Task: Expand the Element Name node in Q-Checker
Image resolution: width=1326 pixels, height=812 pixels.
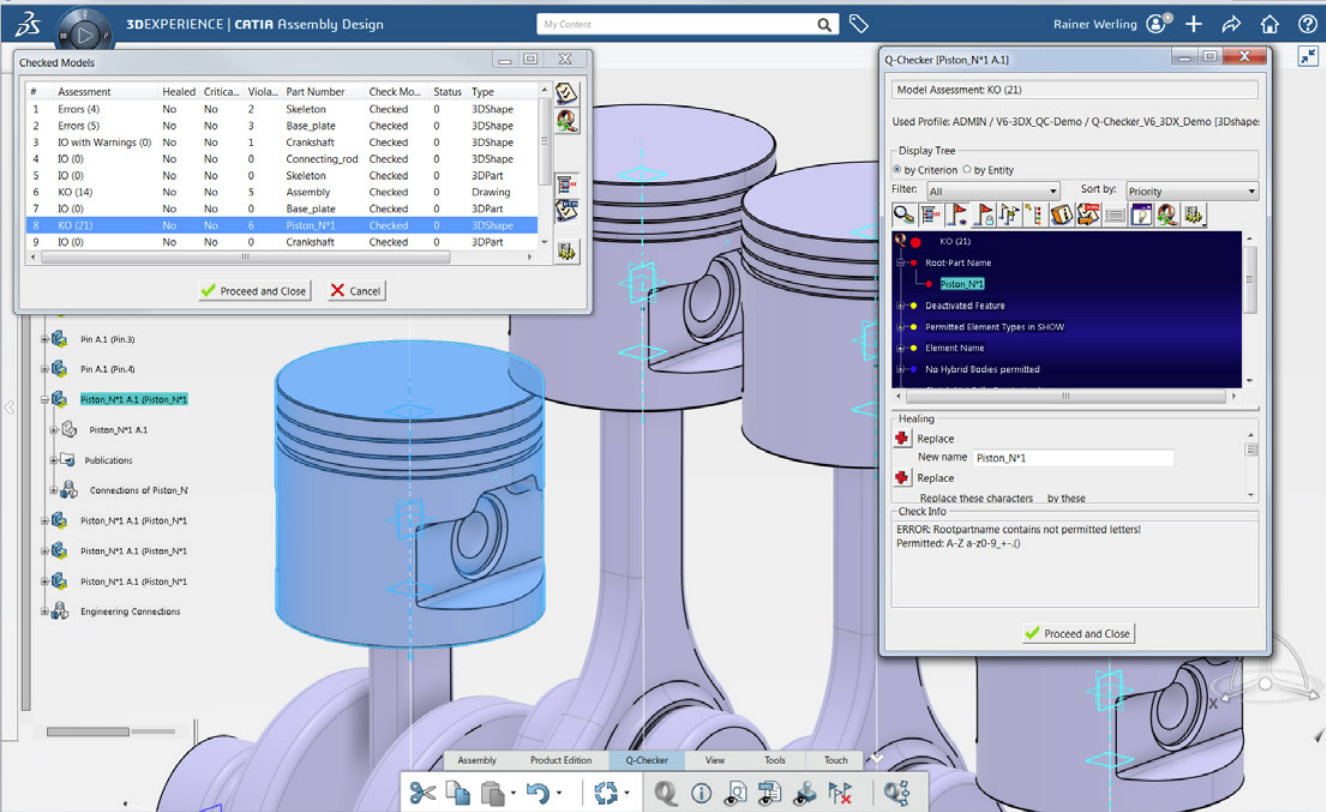Action: coord(901,348)
